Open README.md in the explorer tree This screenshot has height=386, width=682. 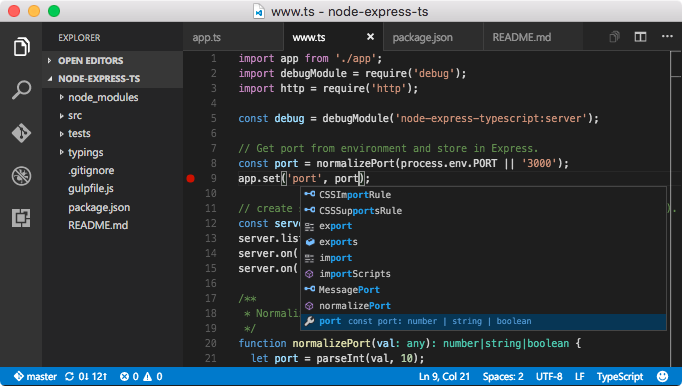click(x=98, y=225)
